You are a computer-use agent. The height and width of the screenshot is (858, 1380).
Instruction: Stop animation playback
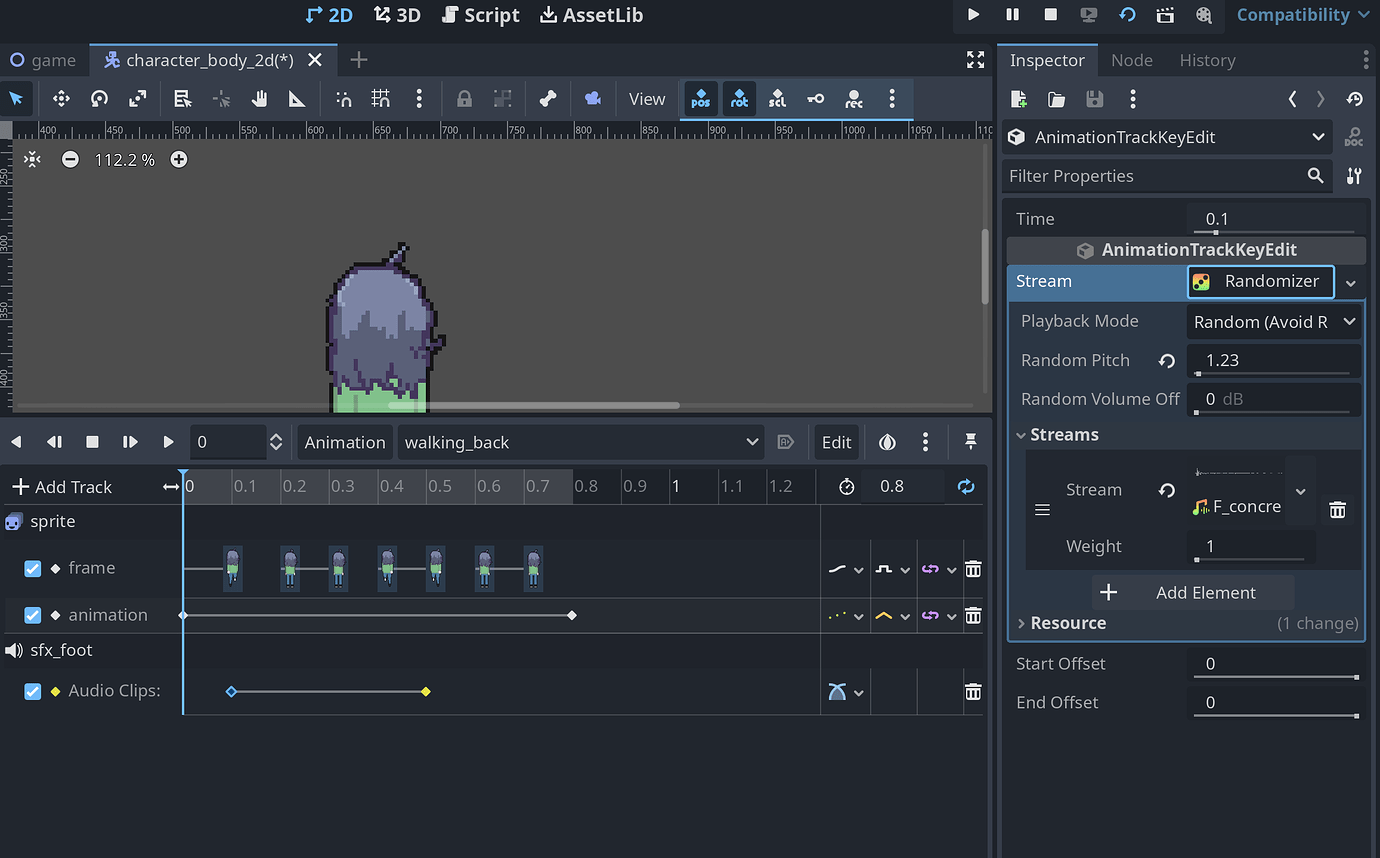92,442
